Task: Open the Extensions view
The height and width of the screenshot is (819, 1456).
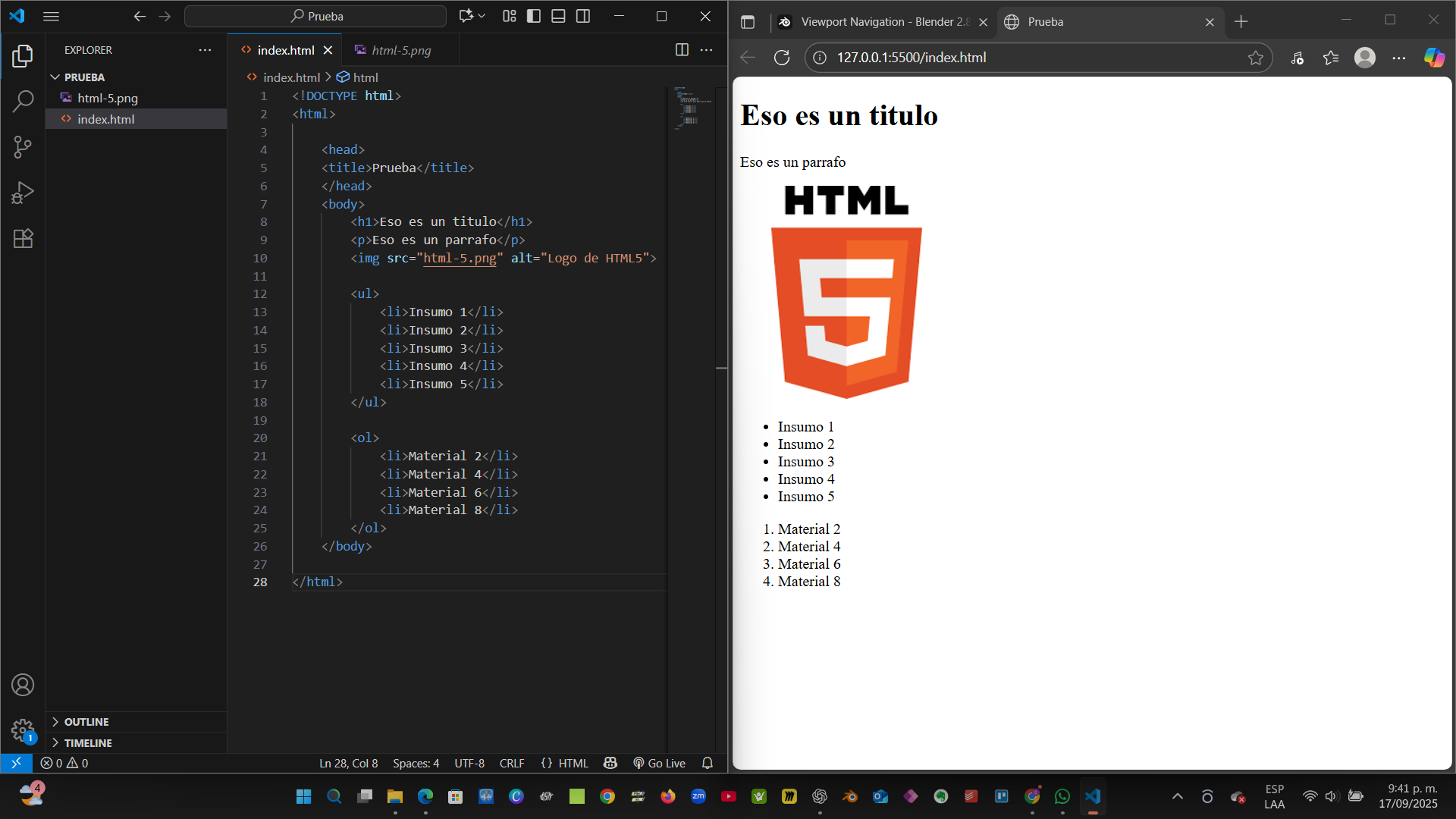Action: 23,238
